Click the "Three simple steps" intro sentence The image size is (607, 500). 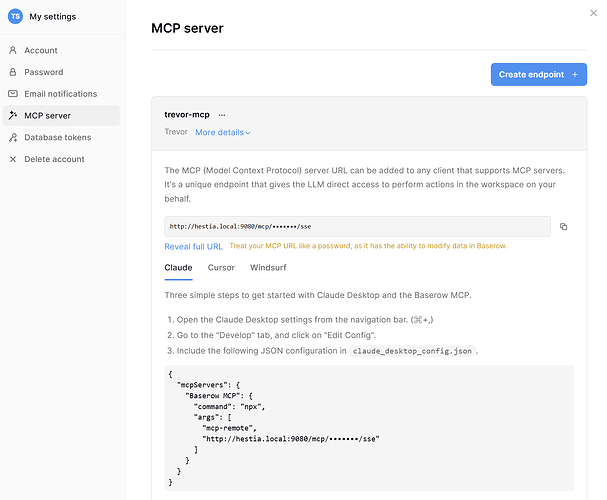point(318,295)
